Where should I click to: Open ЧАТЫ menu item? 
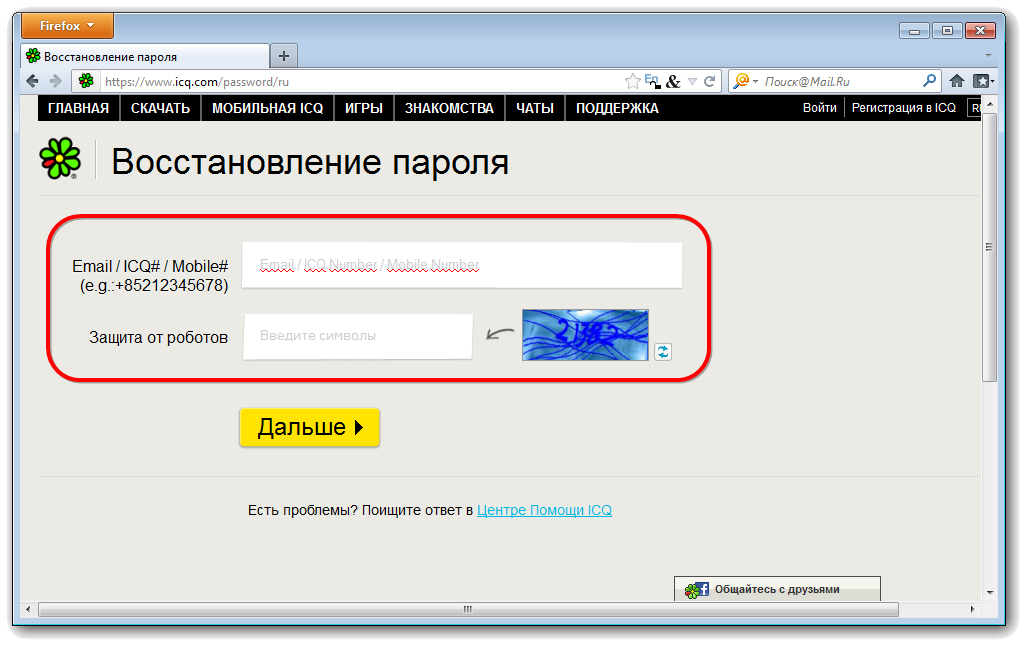pyautogui.click(x=535, y=108)
